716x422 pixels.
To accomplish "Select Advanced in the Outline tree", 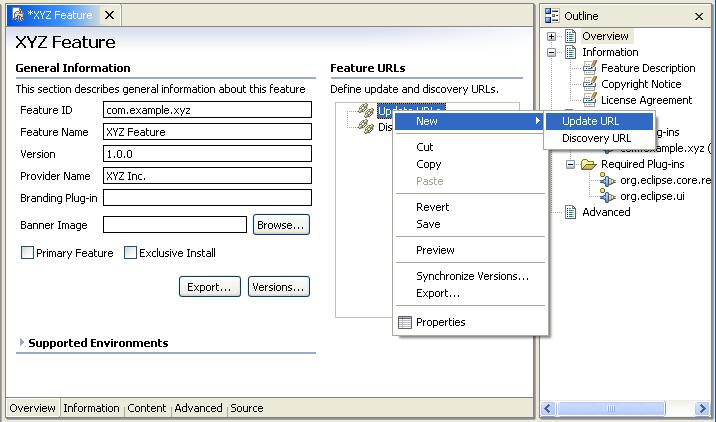I will click(606, 212).
